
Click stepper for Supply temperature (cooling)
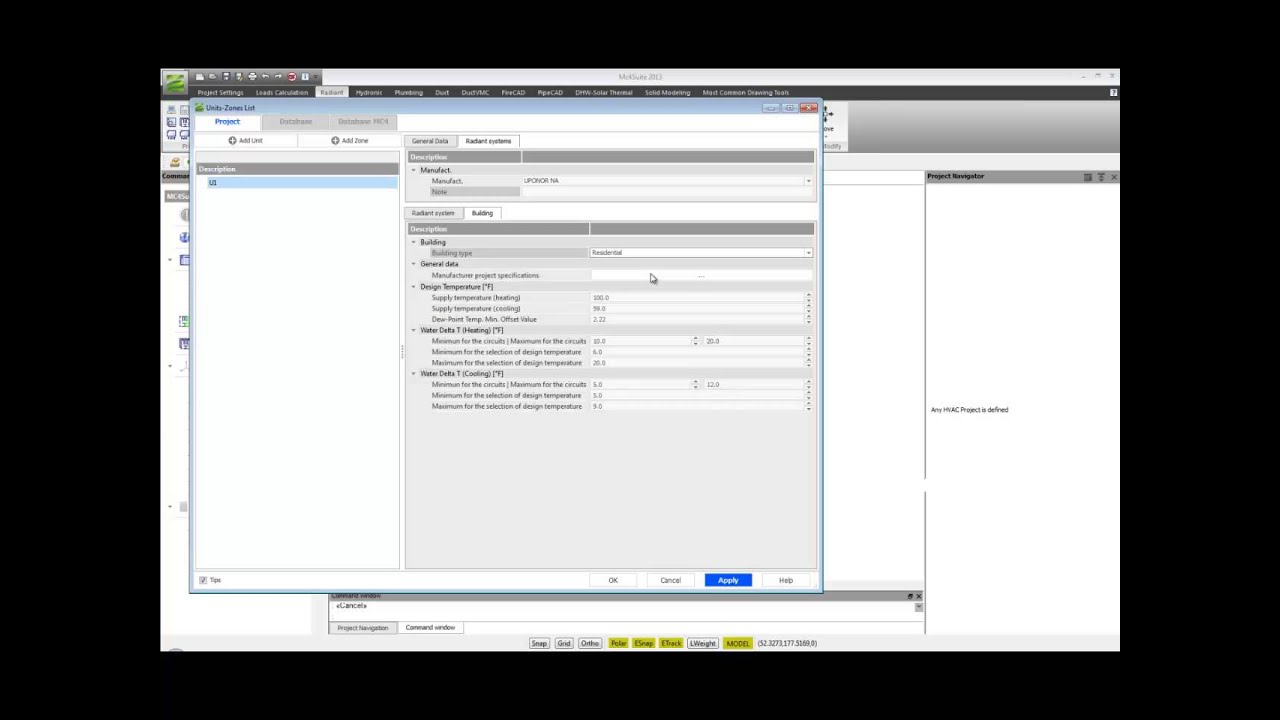click(x=808, y=309)
